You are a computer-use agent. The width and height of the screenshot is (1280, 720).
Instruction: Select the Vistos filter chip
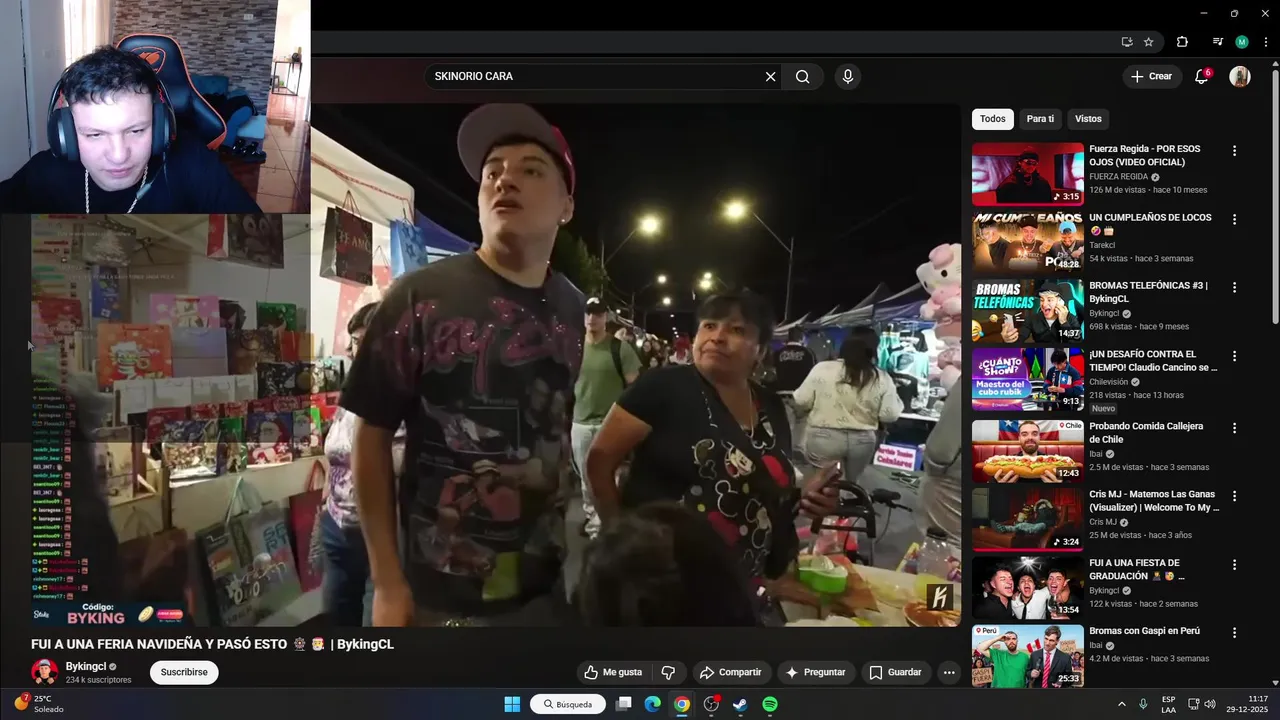[x=1088, y=119]
